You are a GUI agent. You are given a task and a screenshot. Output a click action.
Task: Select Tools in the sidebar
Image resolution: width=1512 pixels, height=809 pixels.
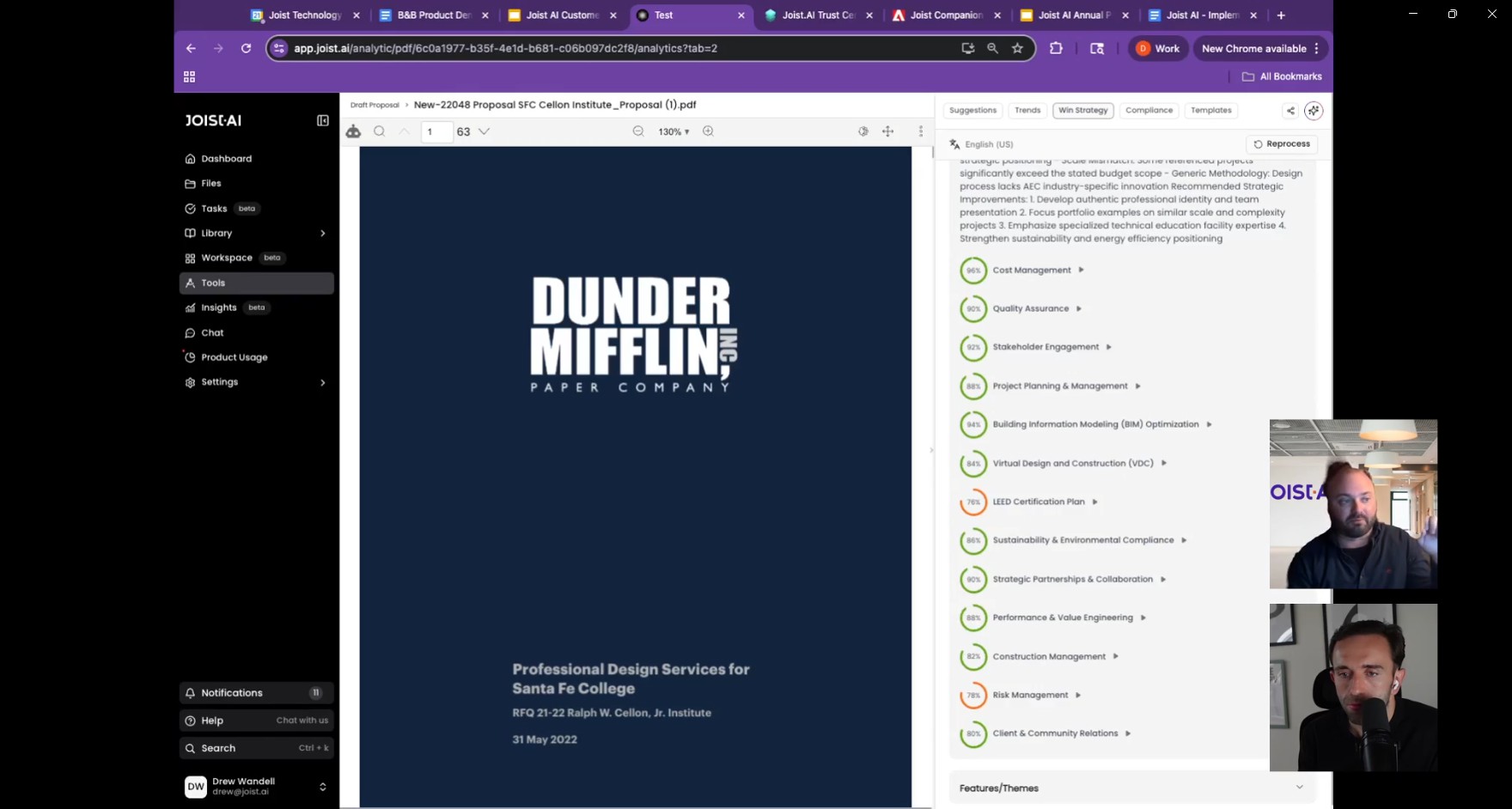(x=256, y=283)
